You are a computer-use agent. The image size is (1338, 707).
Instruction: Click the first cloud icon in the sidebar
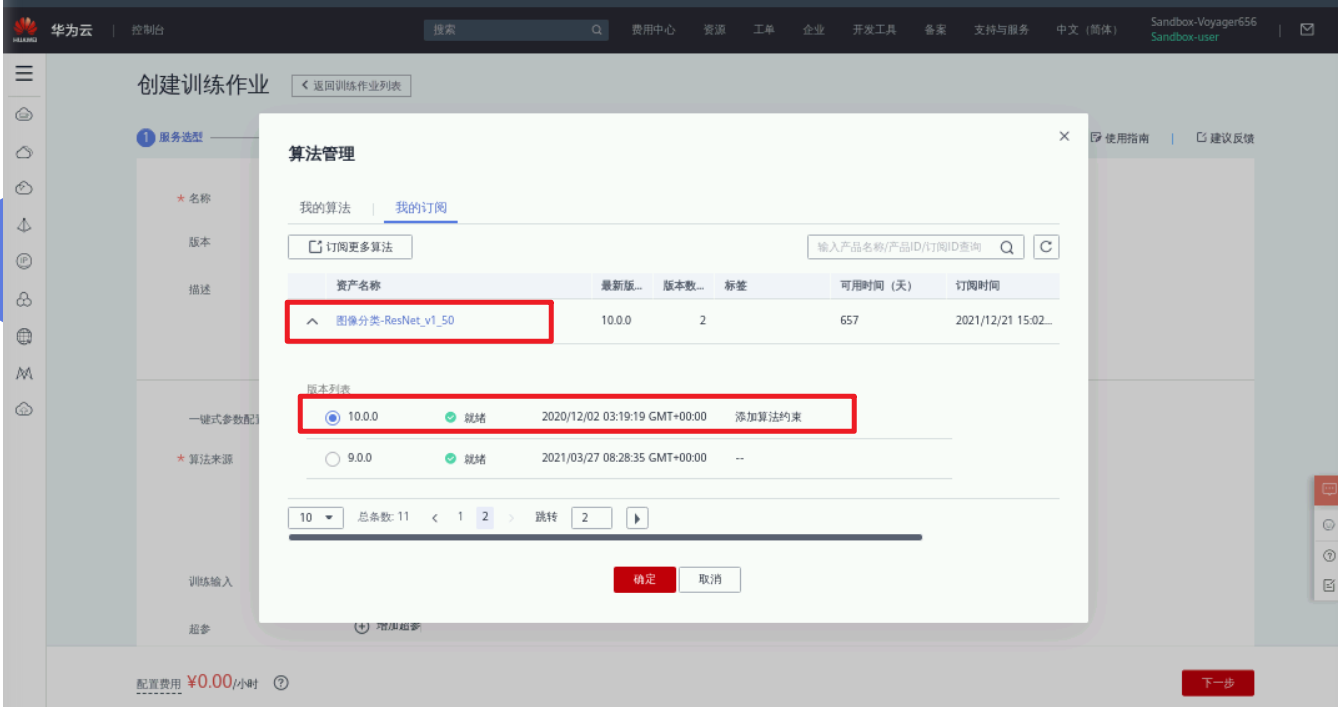pos(25,115)
